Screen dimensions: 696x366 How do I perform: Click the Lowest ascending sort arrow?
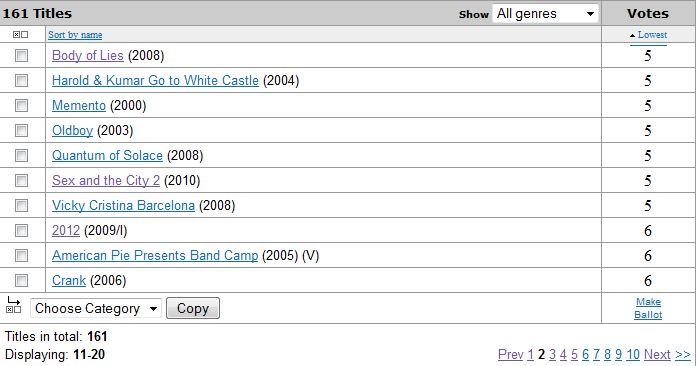pos(633,35)
